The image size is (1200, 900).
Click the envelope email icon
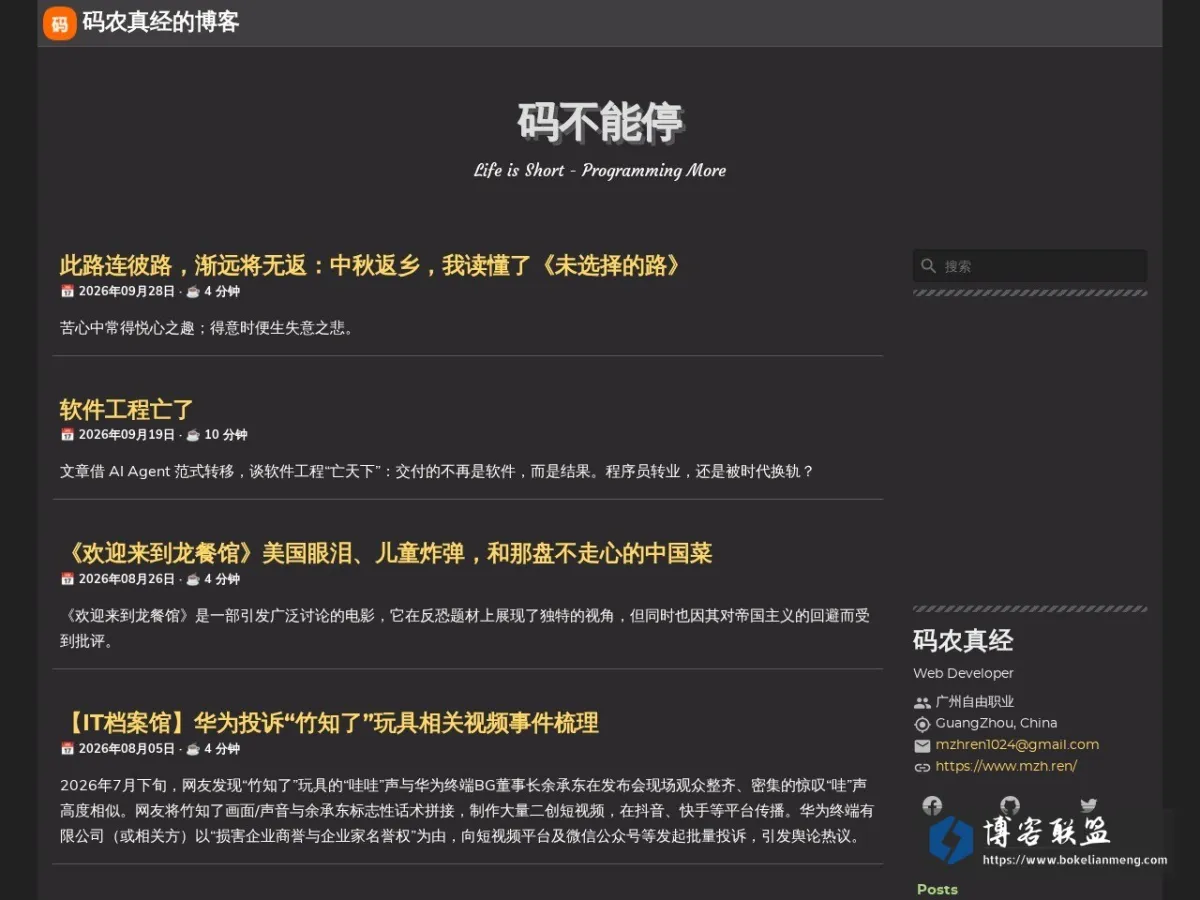[x=922, y=746]
